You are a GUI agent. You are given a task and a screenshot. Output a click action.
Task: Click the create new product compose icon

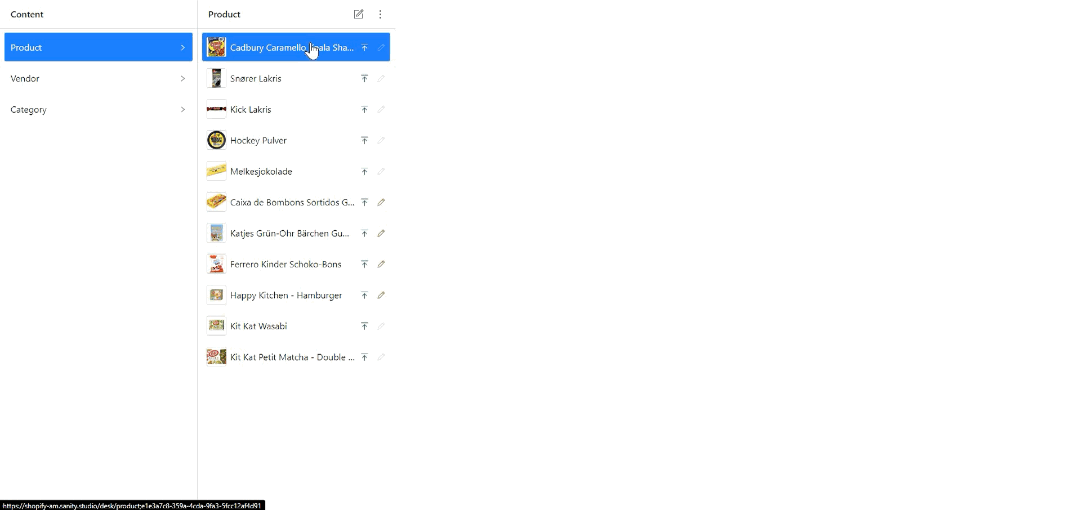(x=358, y=14)
